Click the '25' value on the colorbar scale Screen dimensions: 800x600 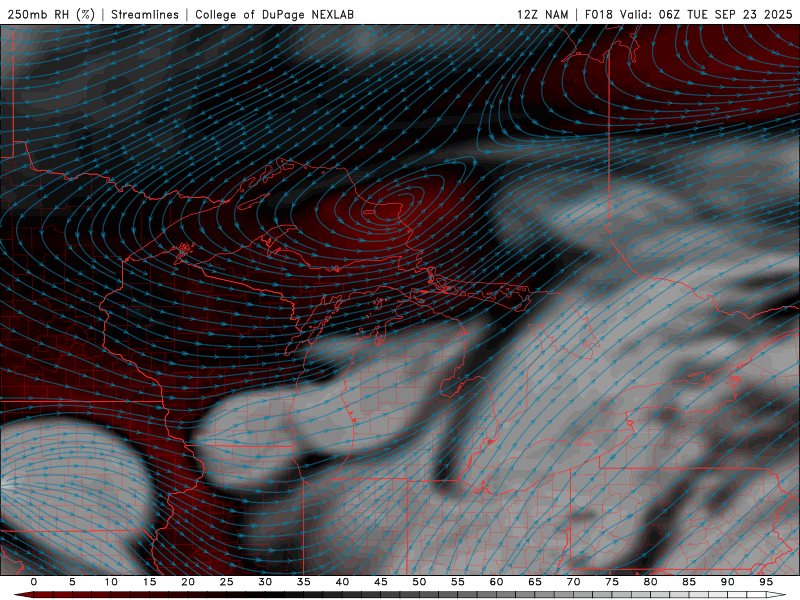(227, 582)
